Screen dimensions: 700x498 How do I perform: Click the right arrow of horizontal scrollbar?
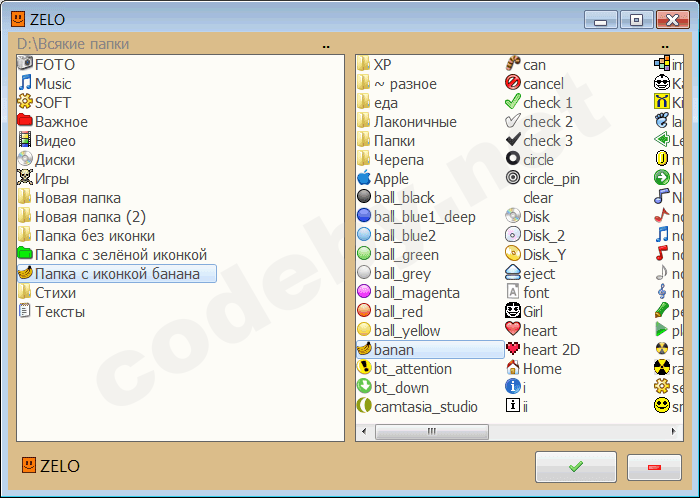674,432
